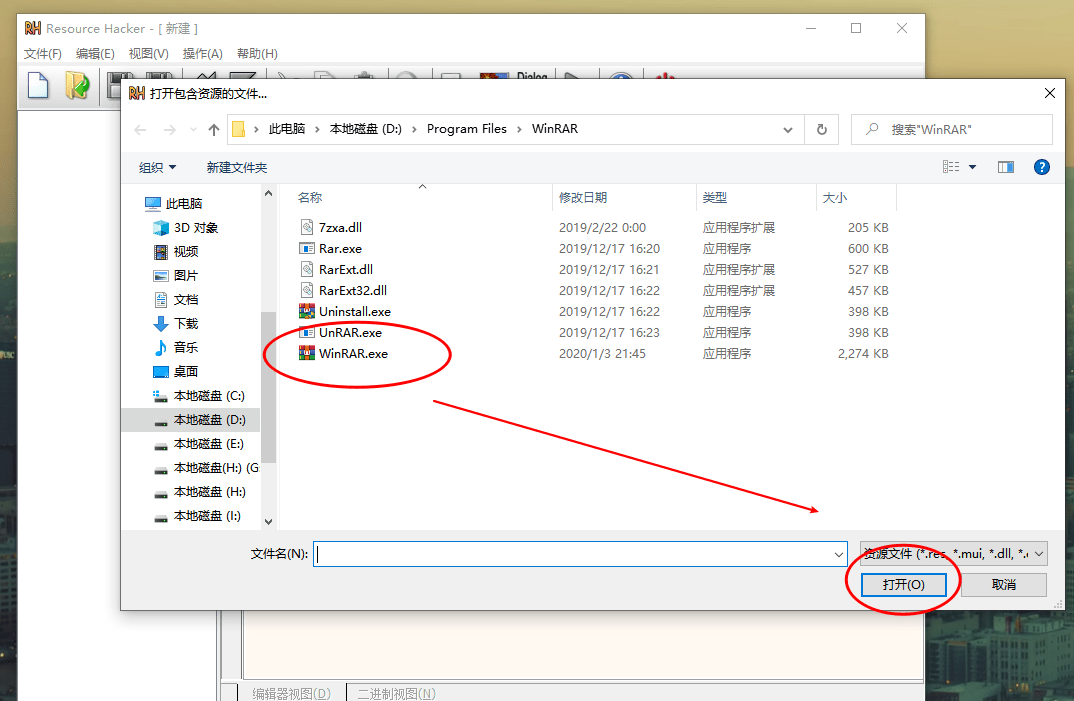
Task: Open the 文件(F) menu
Action: point(42,53)
